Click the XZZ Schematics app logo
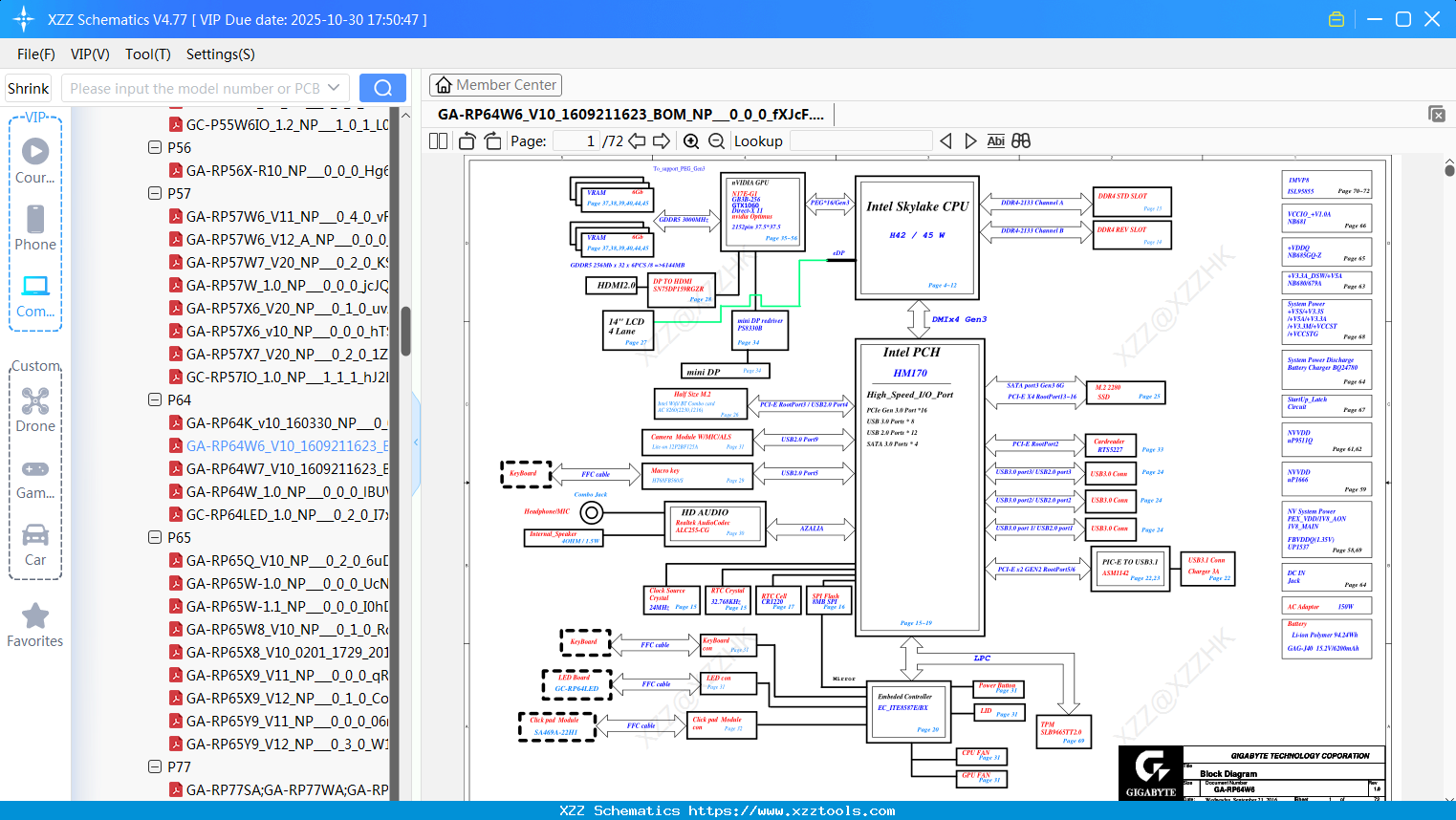Screen dimensions: 1456x820 [24, 19]
